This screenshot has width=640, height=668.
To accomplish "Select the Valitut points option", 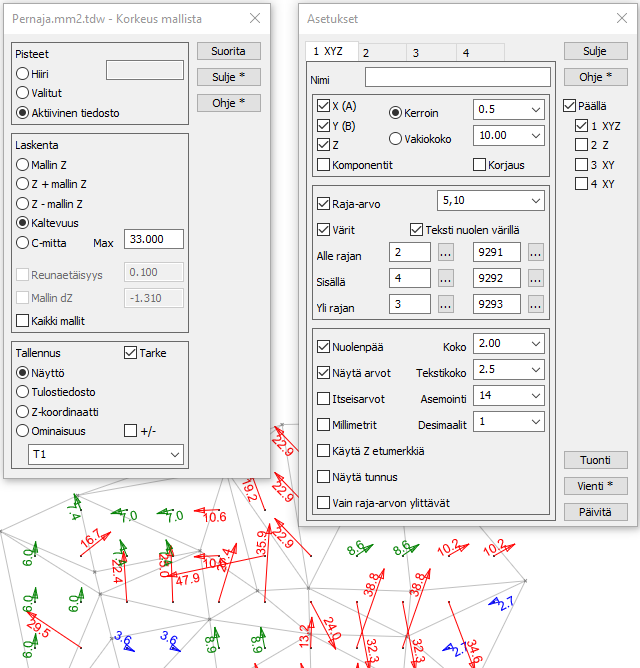I will (22, 93).
